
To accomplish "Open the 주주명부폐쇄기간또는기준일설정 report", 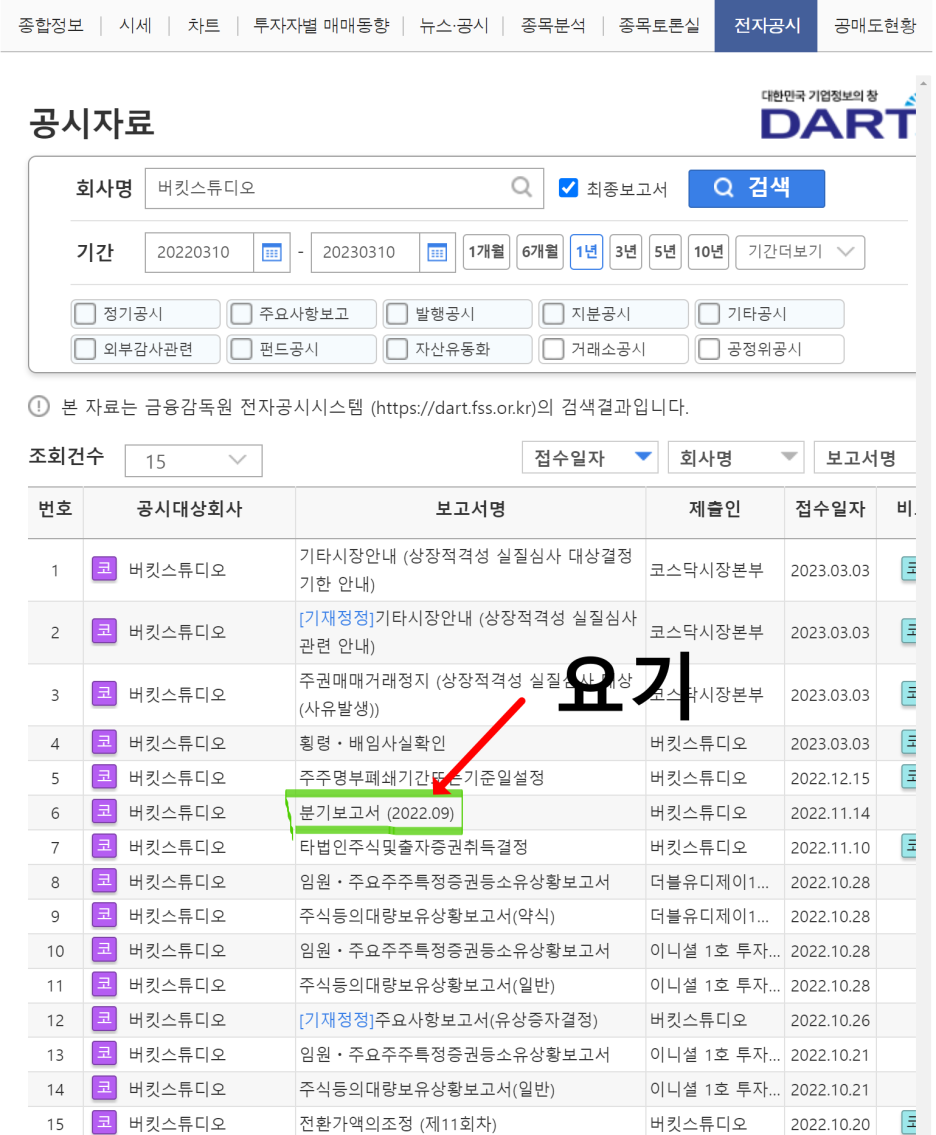I will coord(421,777).
